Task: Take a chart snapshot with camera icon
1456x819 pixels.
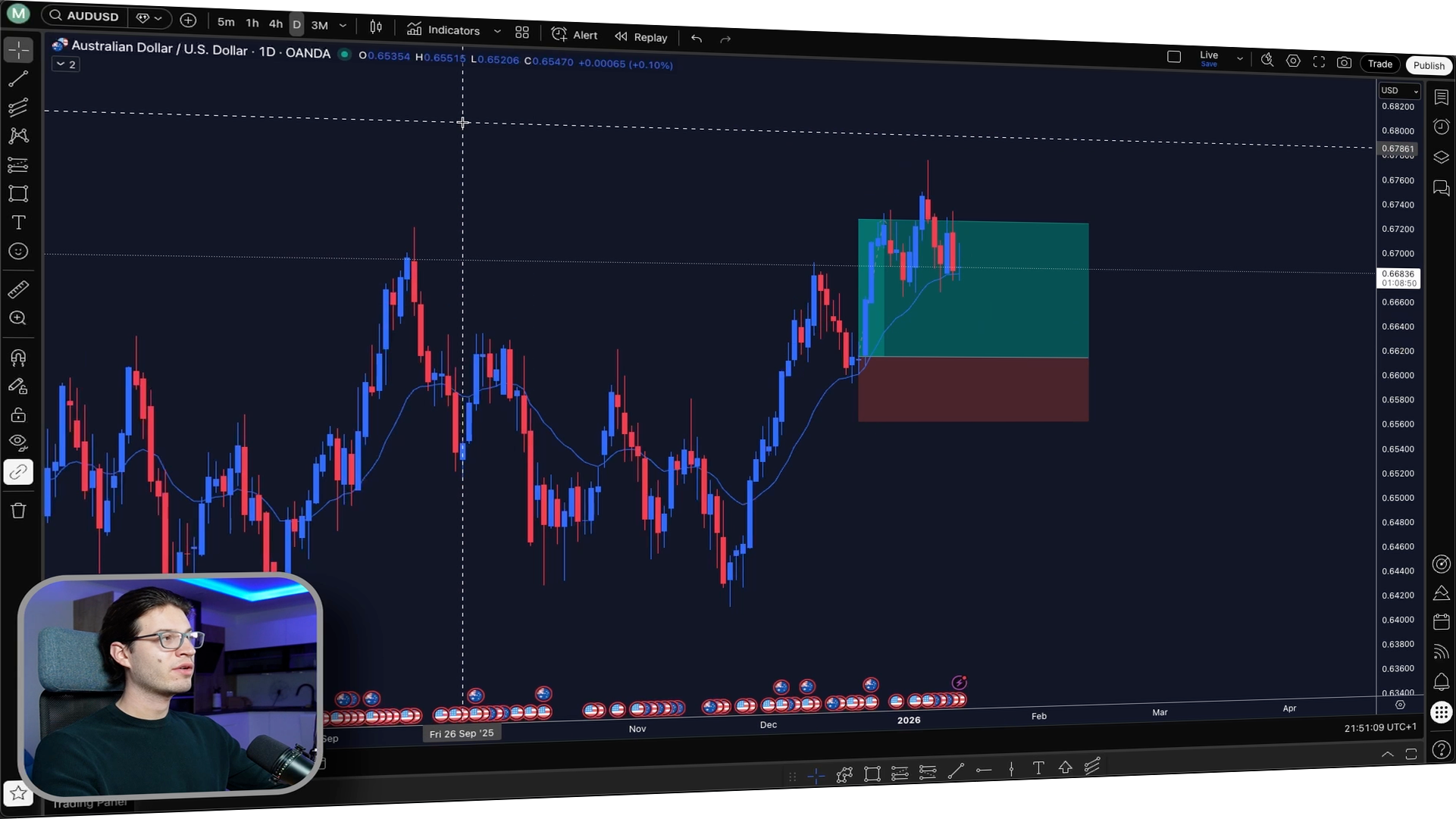Action: tap(1344, 63)
